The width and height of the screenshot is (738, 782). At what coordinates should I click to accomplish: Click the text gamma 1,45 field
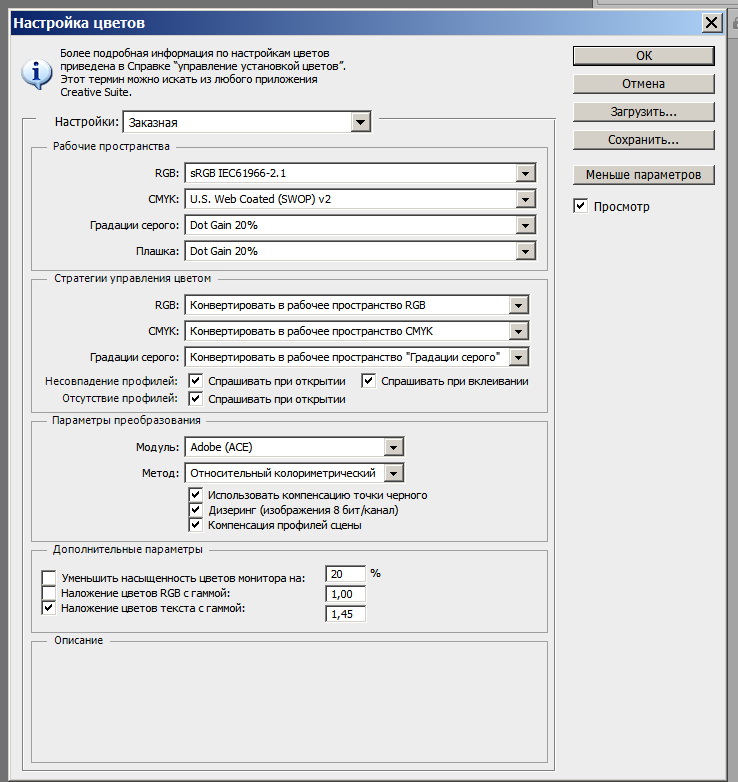[345, 614]
